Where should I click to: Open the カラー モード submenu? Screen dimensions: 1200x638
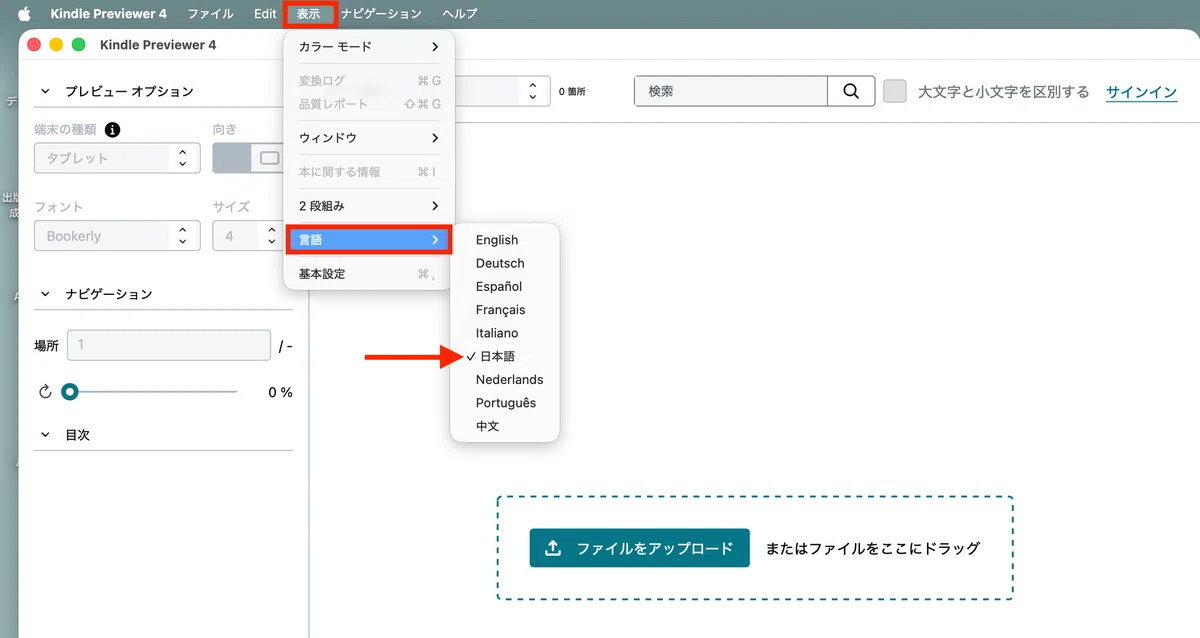pos(369,47)
